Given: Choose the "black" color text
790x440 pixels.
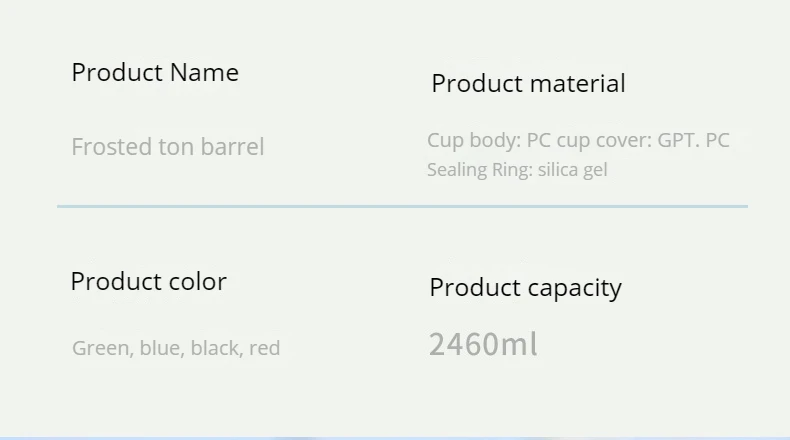Looking at the screenshot, I should [x=215, y=349].
